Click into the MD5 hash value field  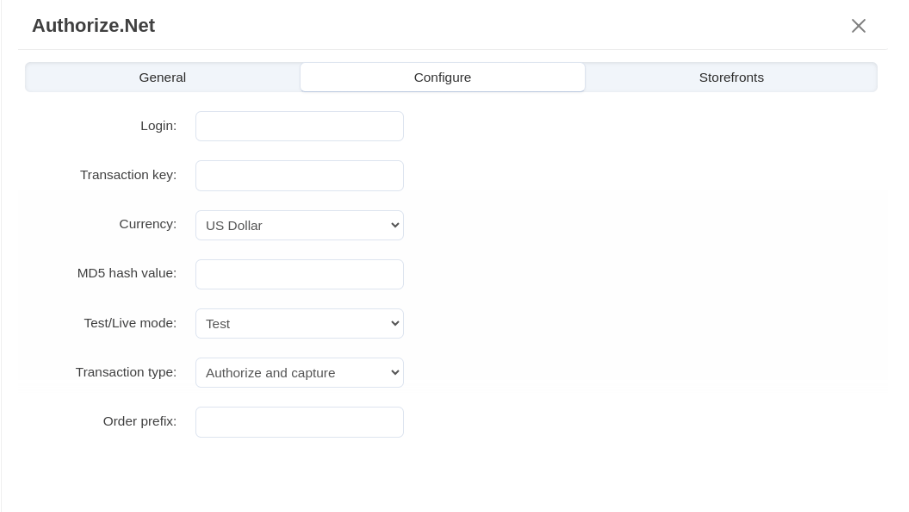(299, 274)
